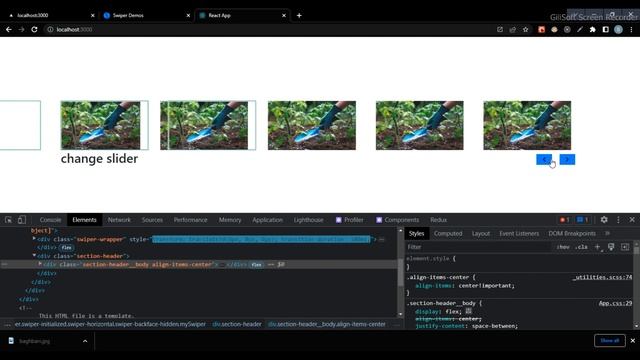
Task: Toggle the device toolbar icon
Action: pos(22,220)
